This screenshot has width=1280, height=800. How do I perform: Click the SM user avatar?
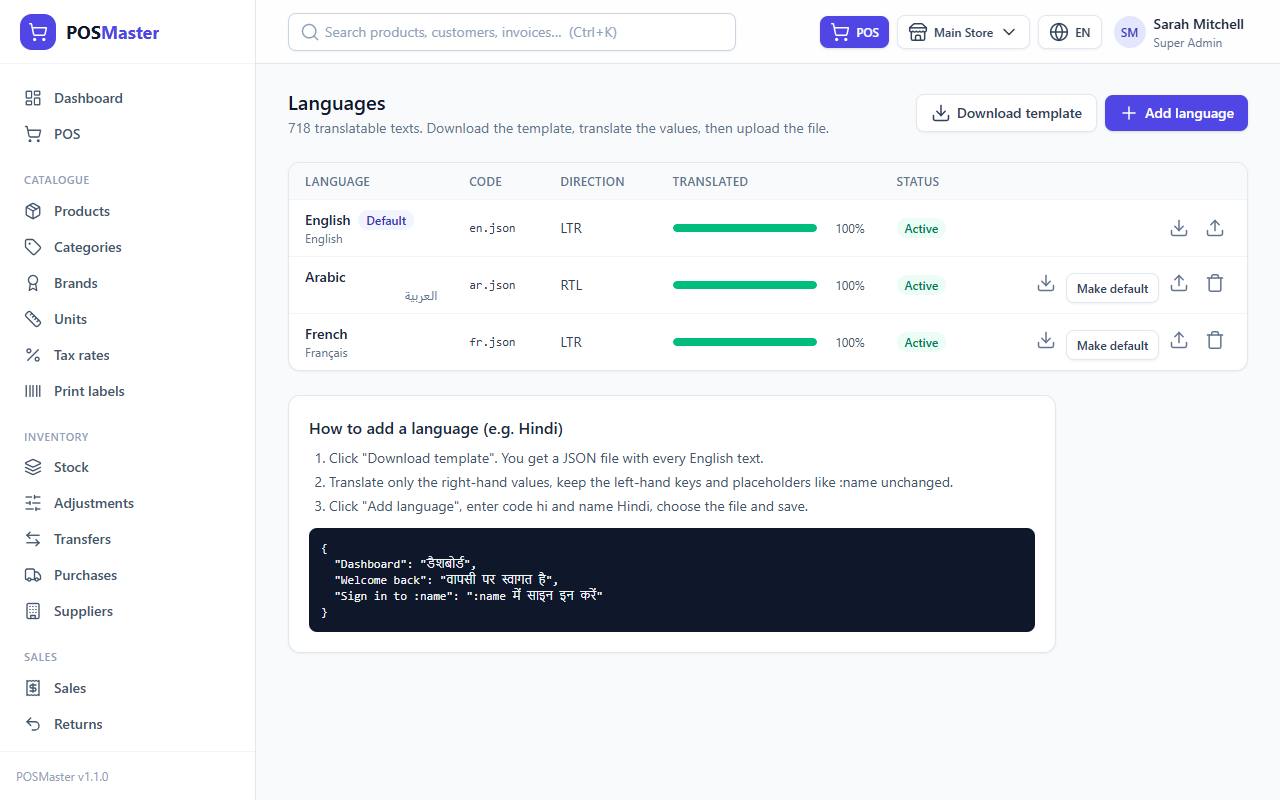coord(1129,32)
